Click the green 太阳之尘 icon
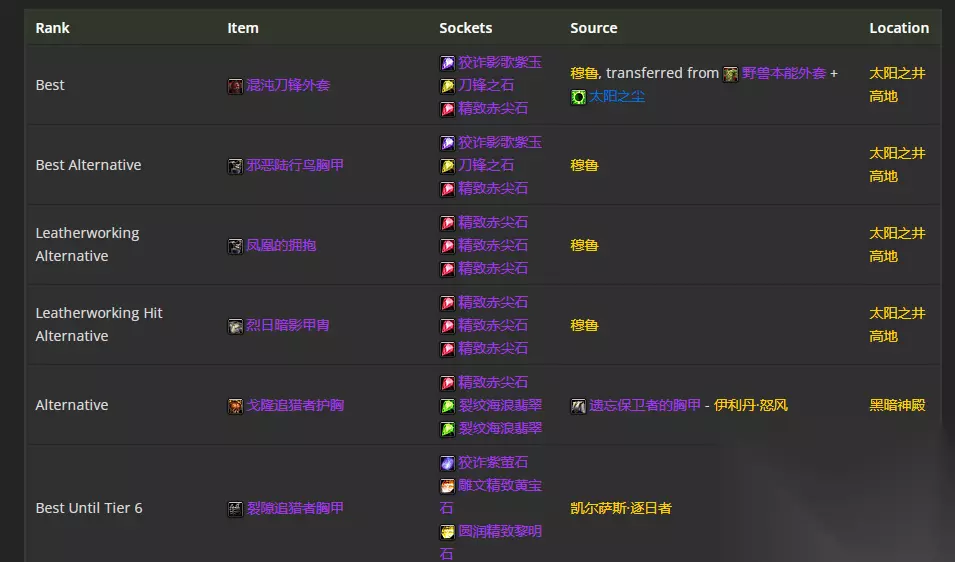955x562 pixels. pos(578,97)
